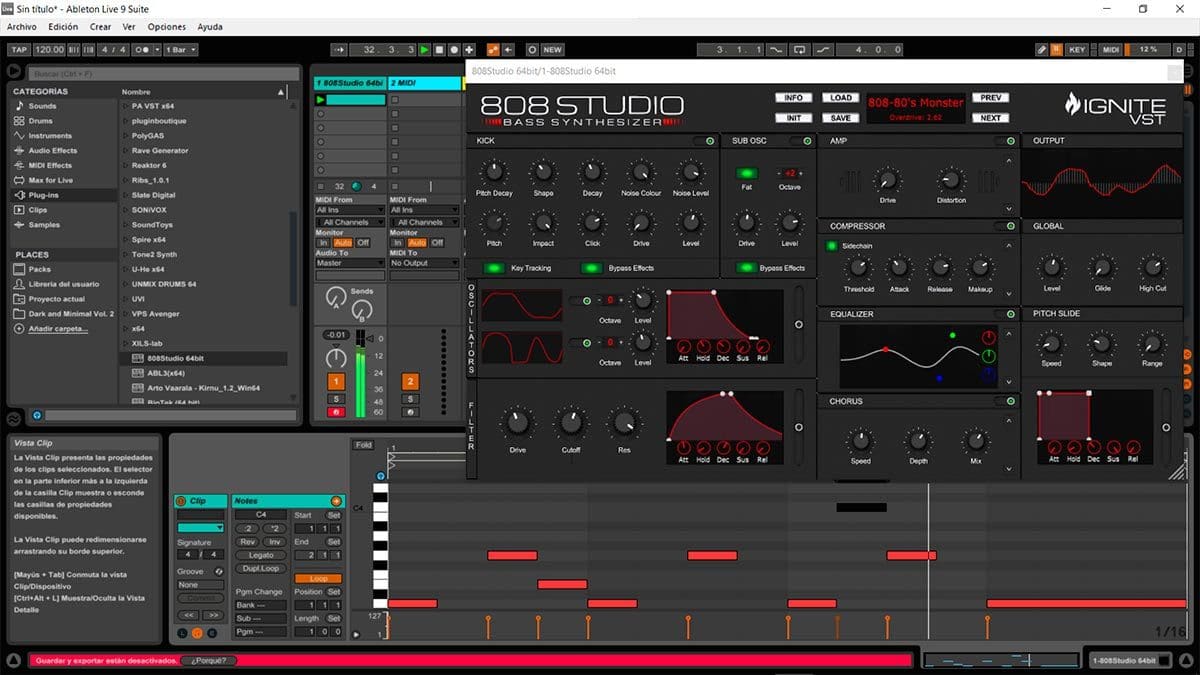Activate the Arrangement Record button

pyautogui.click(x=454, y=49)
